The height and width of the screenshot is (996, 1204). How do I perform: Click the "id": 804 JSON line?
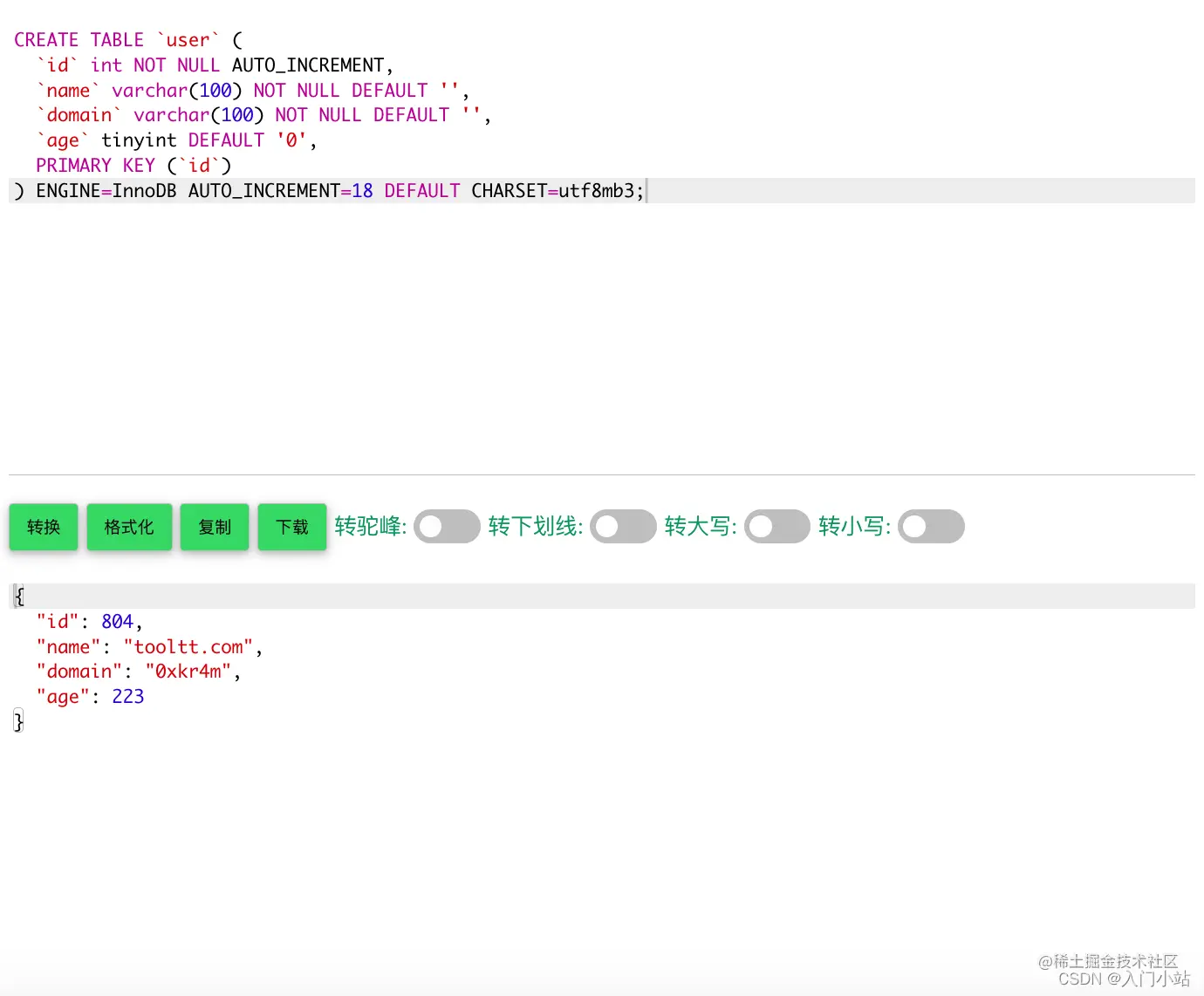click(89, 622)
